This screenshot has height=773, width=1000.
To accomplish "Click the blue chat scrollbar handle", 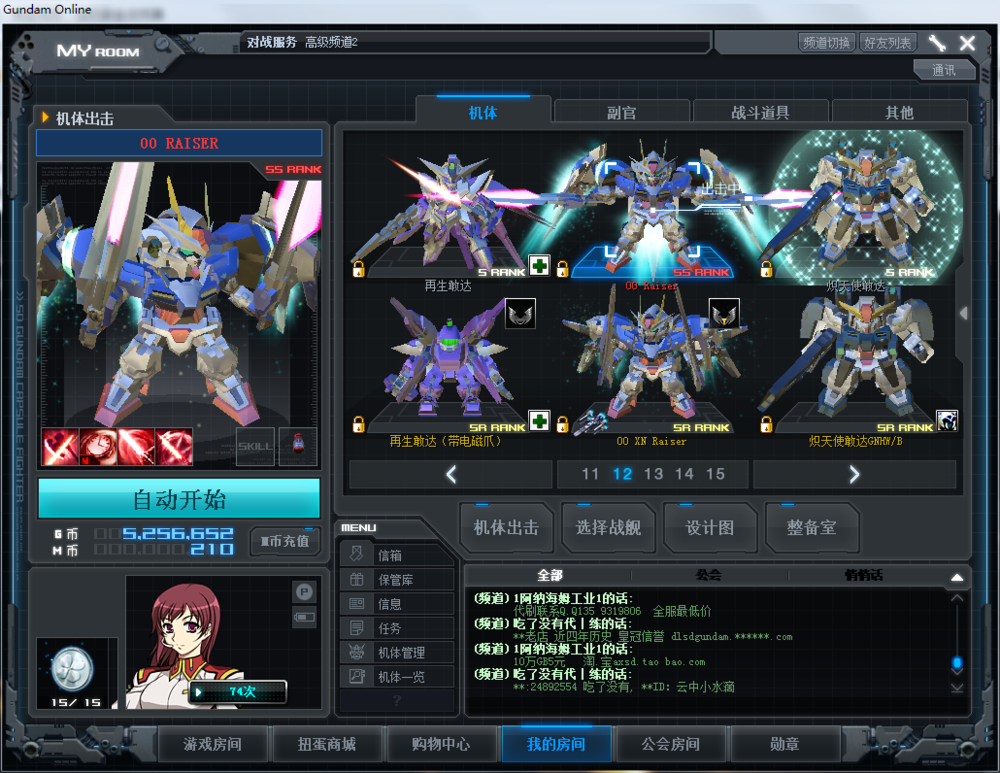I will tap(957, 663).
